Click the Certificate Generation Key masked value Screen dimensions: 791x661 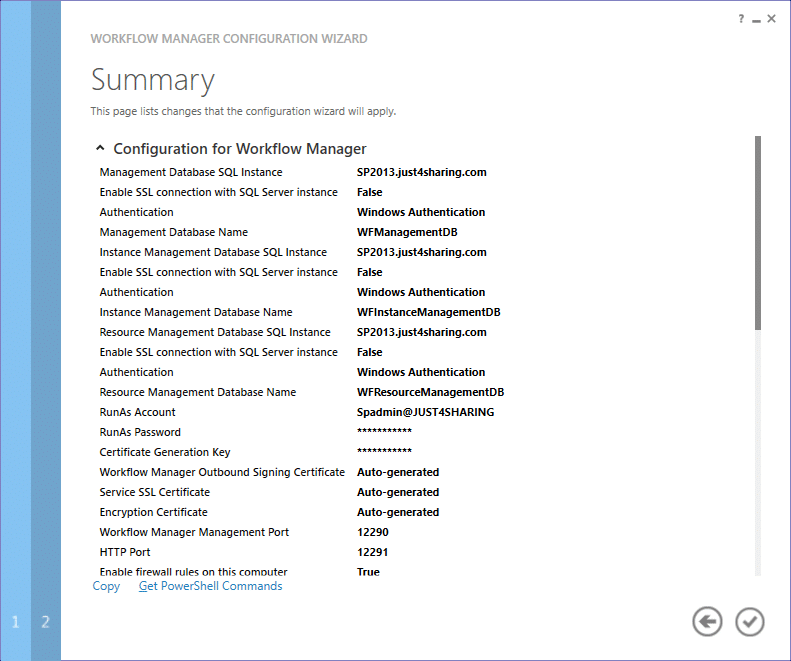click(x=384, y=451)
